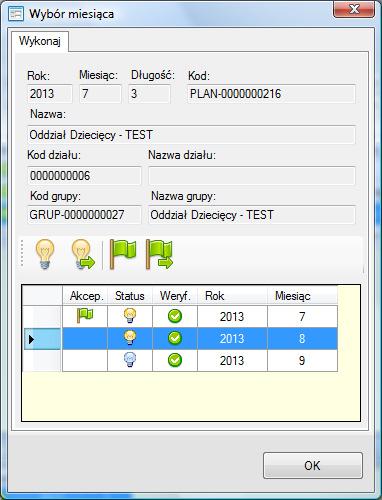Click the empty Nazwa działu field
382x500 pixels.
point(252,175)
